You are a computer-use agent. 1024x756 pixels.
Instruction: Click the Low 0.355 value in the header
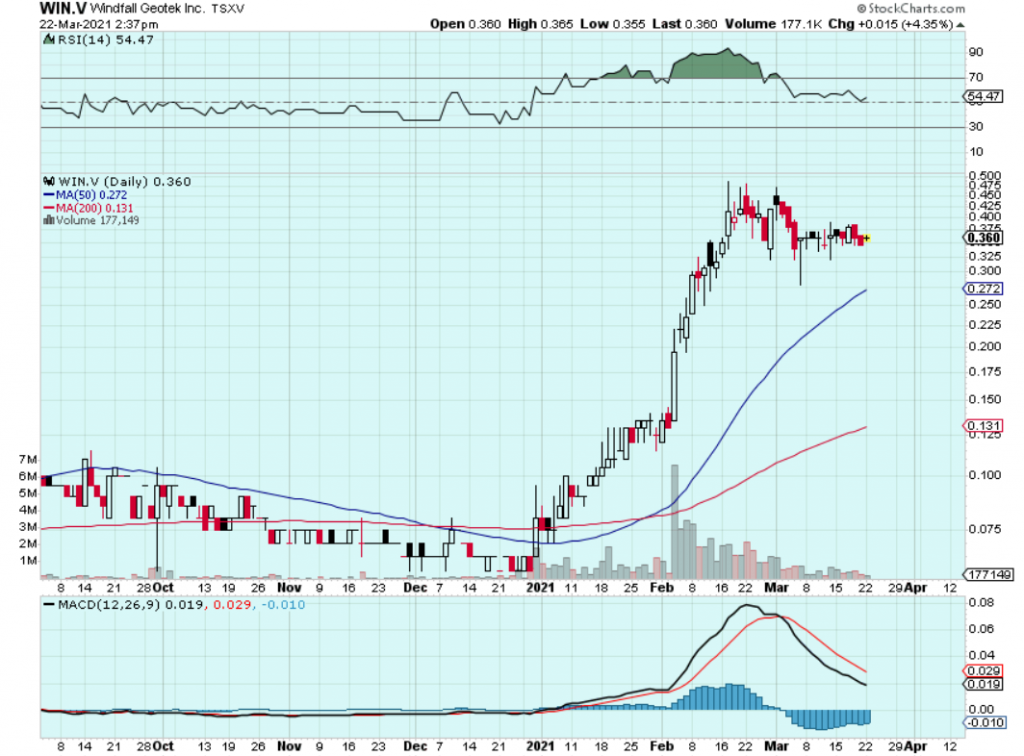click(613, 24)
